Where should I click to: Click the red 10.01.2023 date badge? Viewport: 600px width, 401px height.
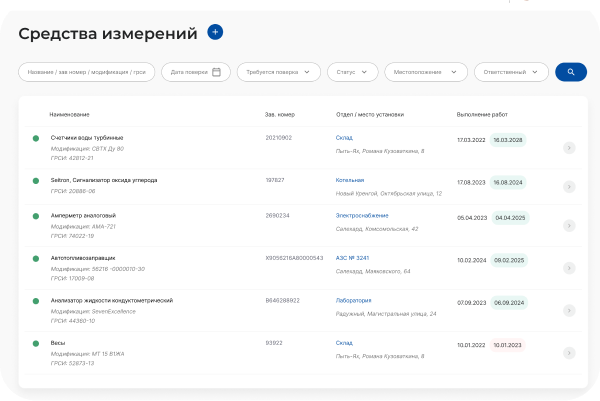tap(507, 345)
